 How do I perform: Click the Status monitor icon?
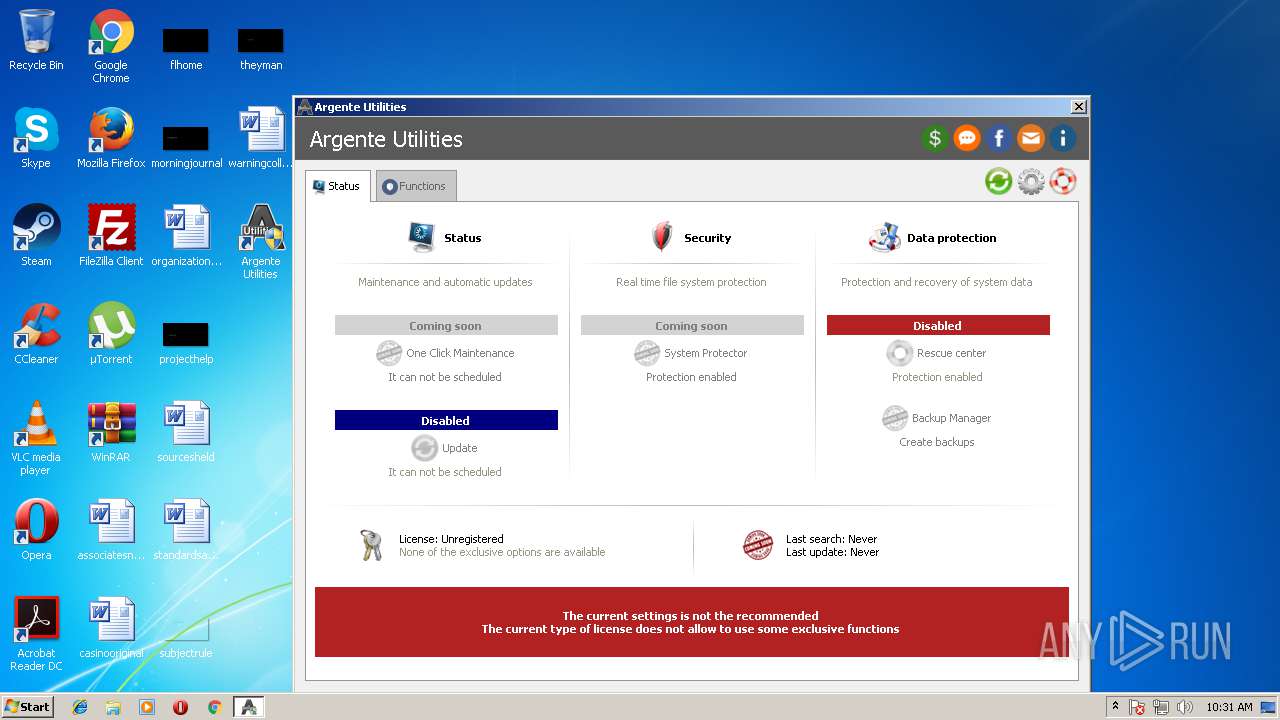click(422, 237)
